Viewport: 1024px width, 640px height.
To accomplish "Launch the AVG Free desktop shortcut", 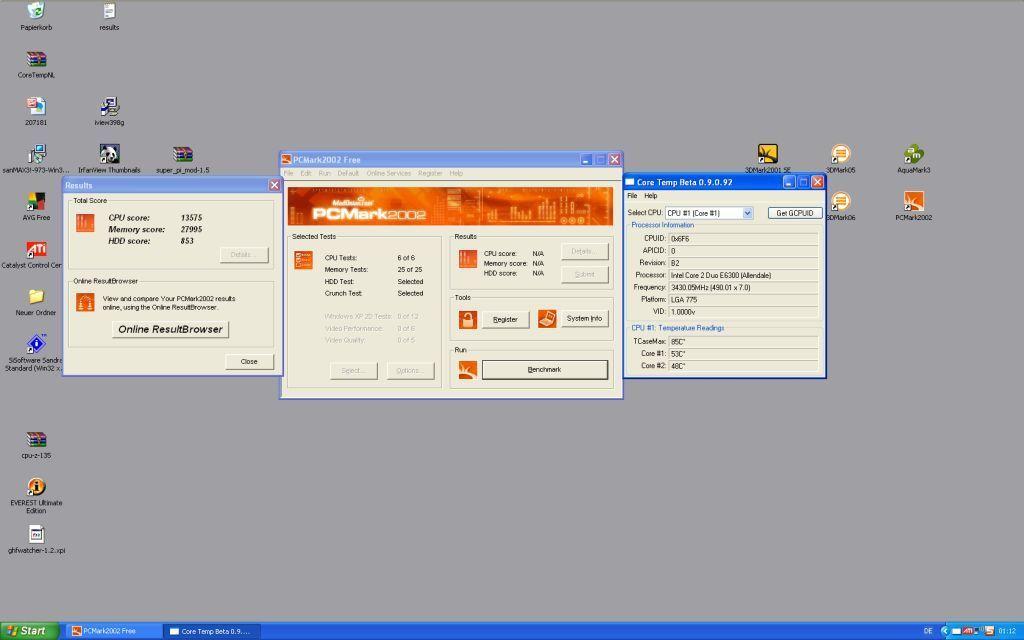I will (x=36, y=201).
